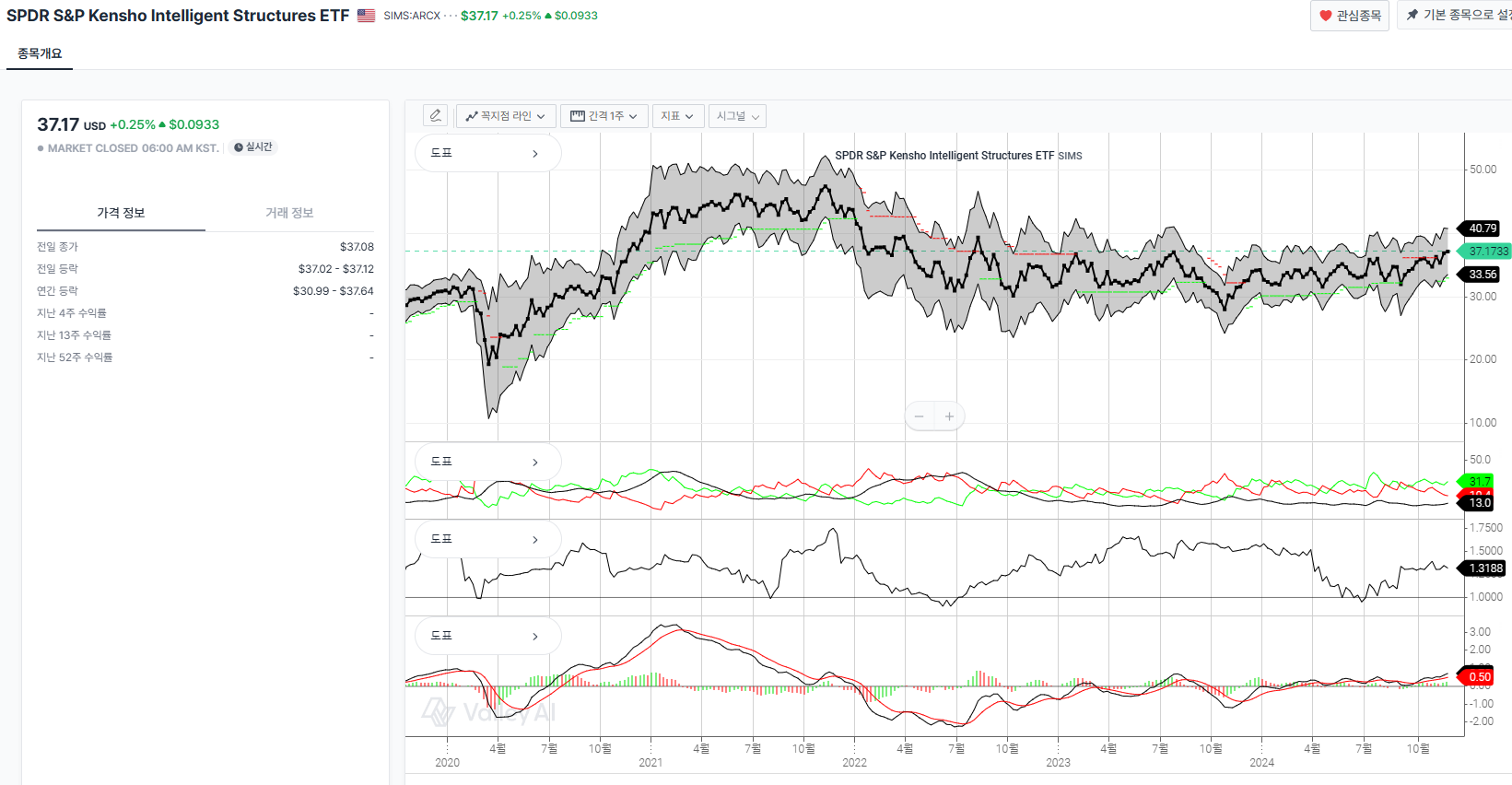
Task: Click the 50.00 price axis label
Action: pyautogui.click(x=1483, y=170)
